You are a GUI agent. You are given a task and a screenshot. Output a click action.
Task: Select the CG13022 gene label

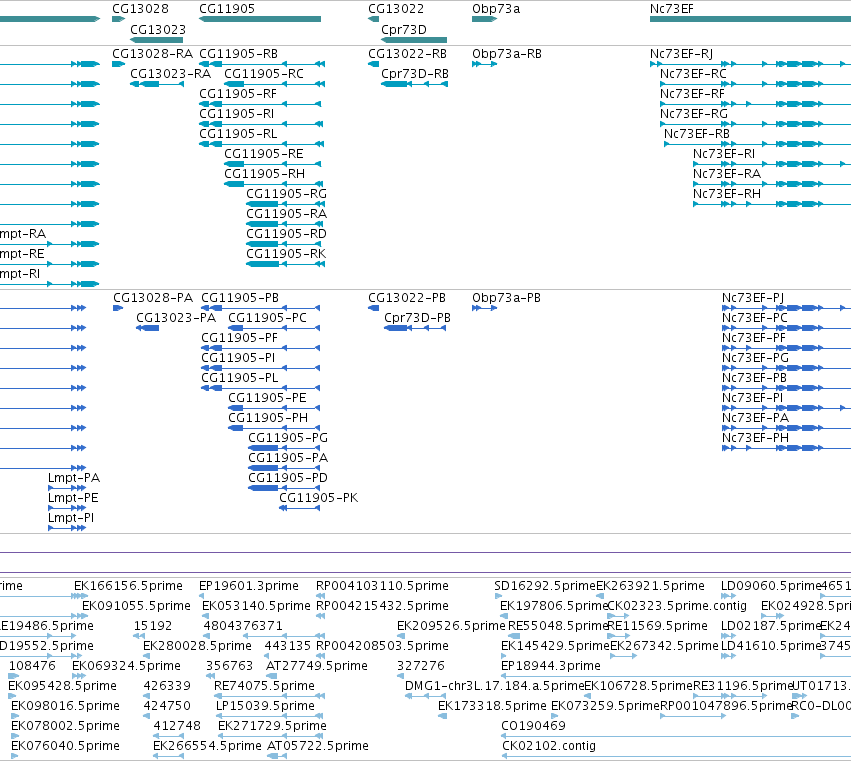[396, 9]
